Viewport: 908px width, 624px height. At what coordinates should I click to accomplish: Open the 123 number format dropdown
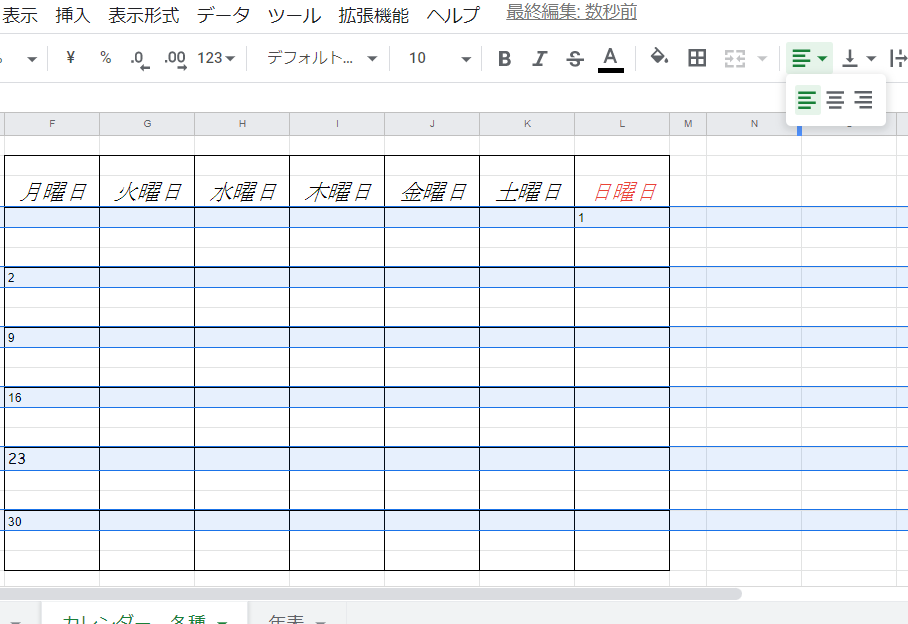pyautogui.click(x=215, y=58)
